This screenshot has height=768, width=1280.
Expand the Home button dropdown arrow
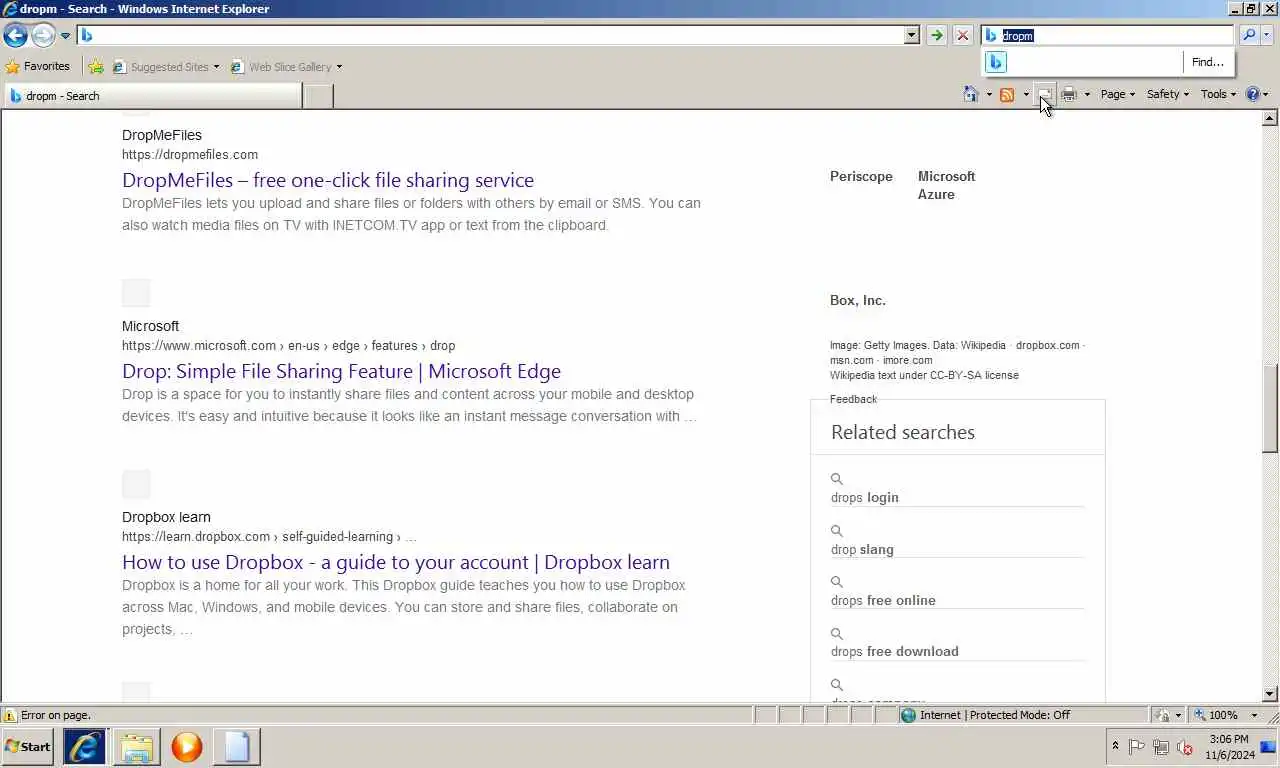click(x=989, y=95)
